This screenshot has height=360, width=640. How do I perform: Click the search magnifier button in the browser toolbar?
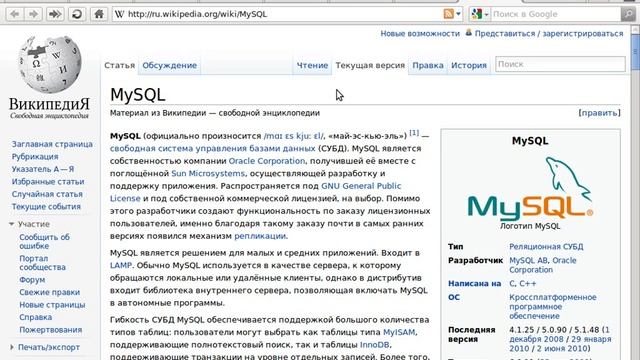click(x=627, y=14)
